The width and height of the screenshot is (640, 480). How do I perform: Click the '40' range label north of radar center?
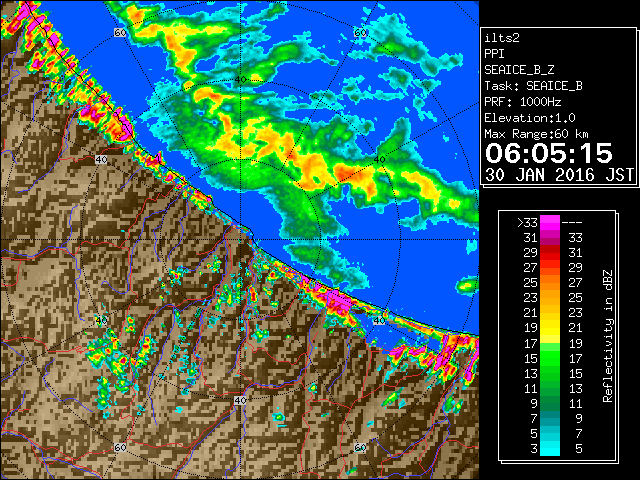coord(241,79)
